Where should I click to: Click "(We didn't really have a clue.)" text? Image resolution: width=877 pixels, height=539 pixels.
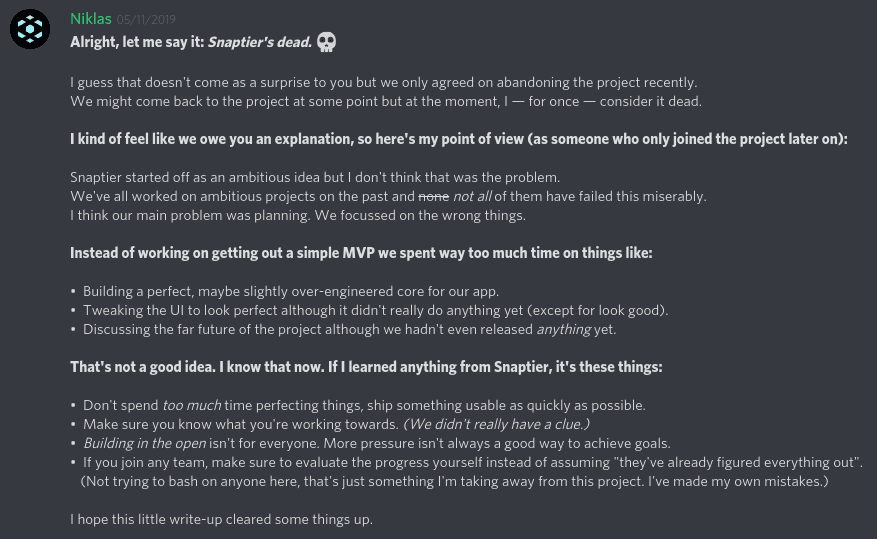pos(497,424)
